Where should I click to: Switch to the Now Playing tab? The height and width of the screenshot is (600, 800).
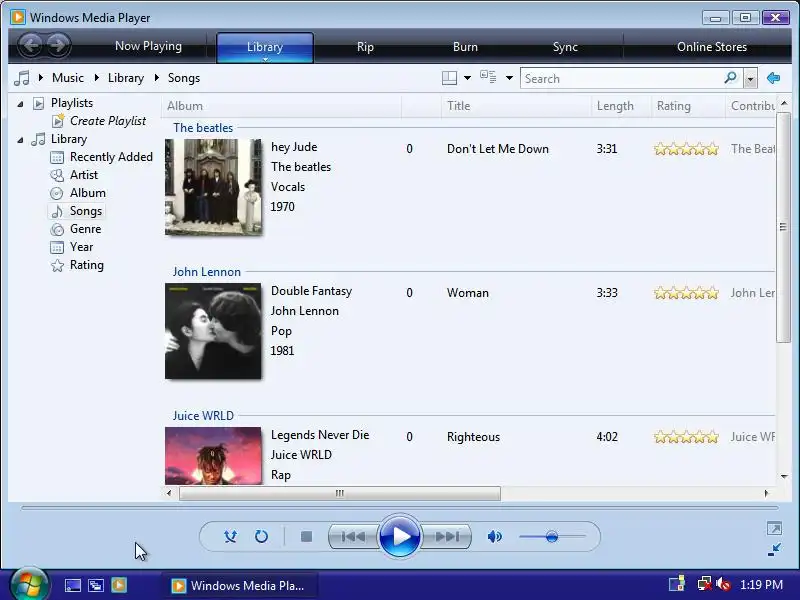148,46
